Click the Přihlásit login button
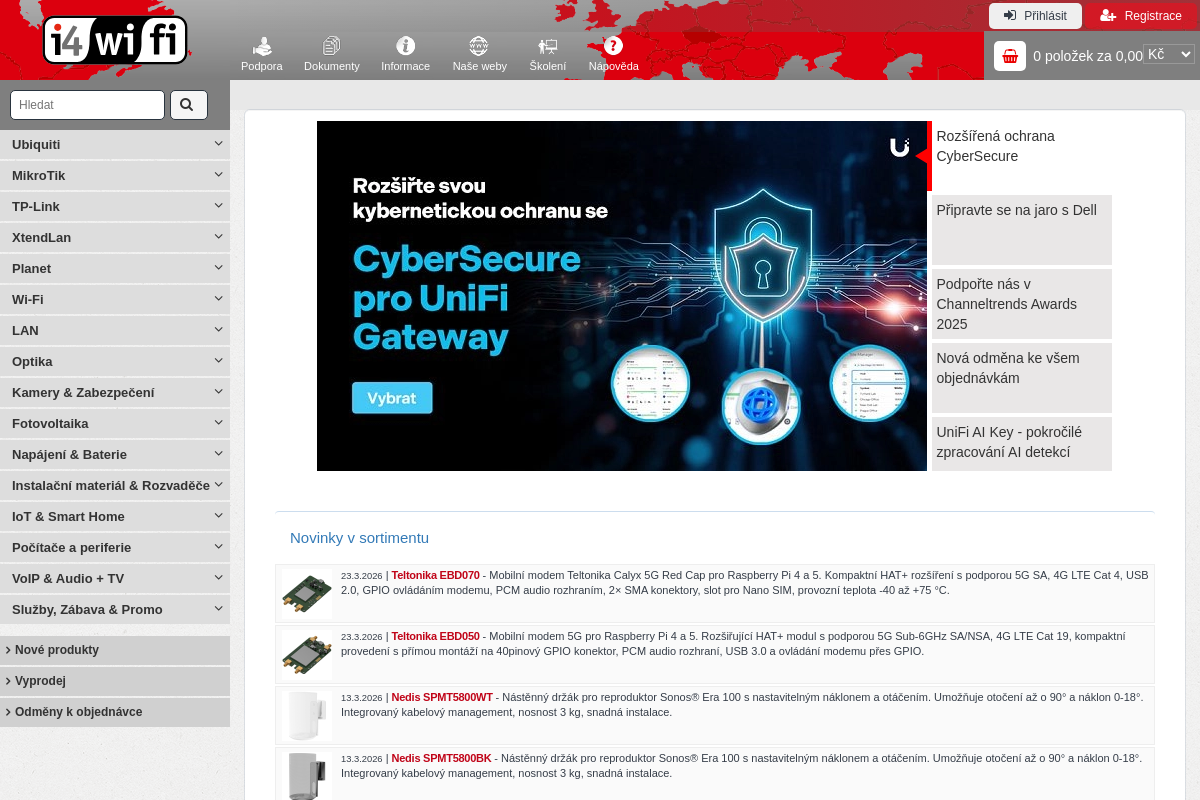 1035,16
